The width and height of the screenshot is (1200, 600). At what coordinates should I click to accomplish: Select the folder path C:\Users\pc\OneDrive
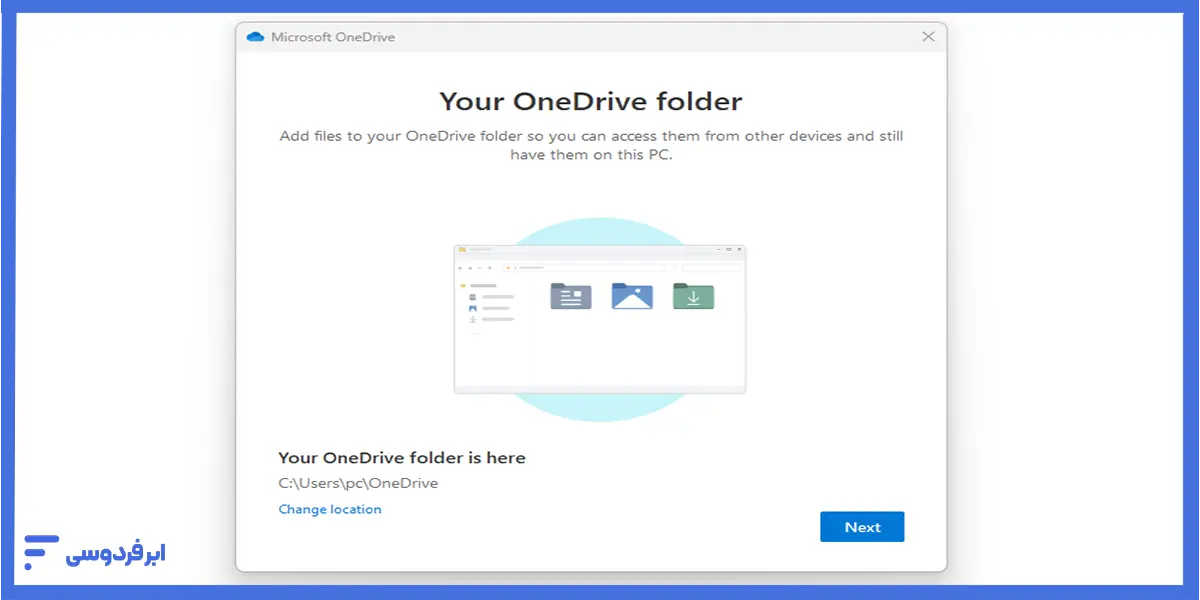[x=358, y=483]
